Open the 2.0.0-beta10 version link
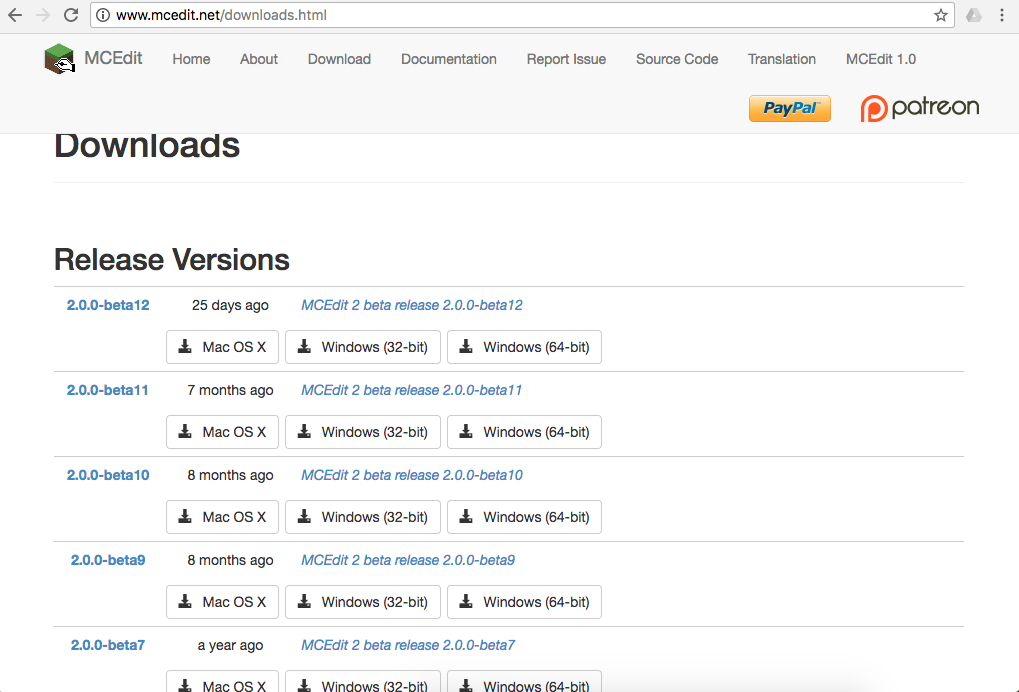 click(x=108, y=476)
